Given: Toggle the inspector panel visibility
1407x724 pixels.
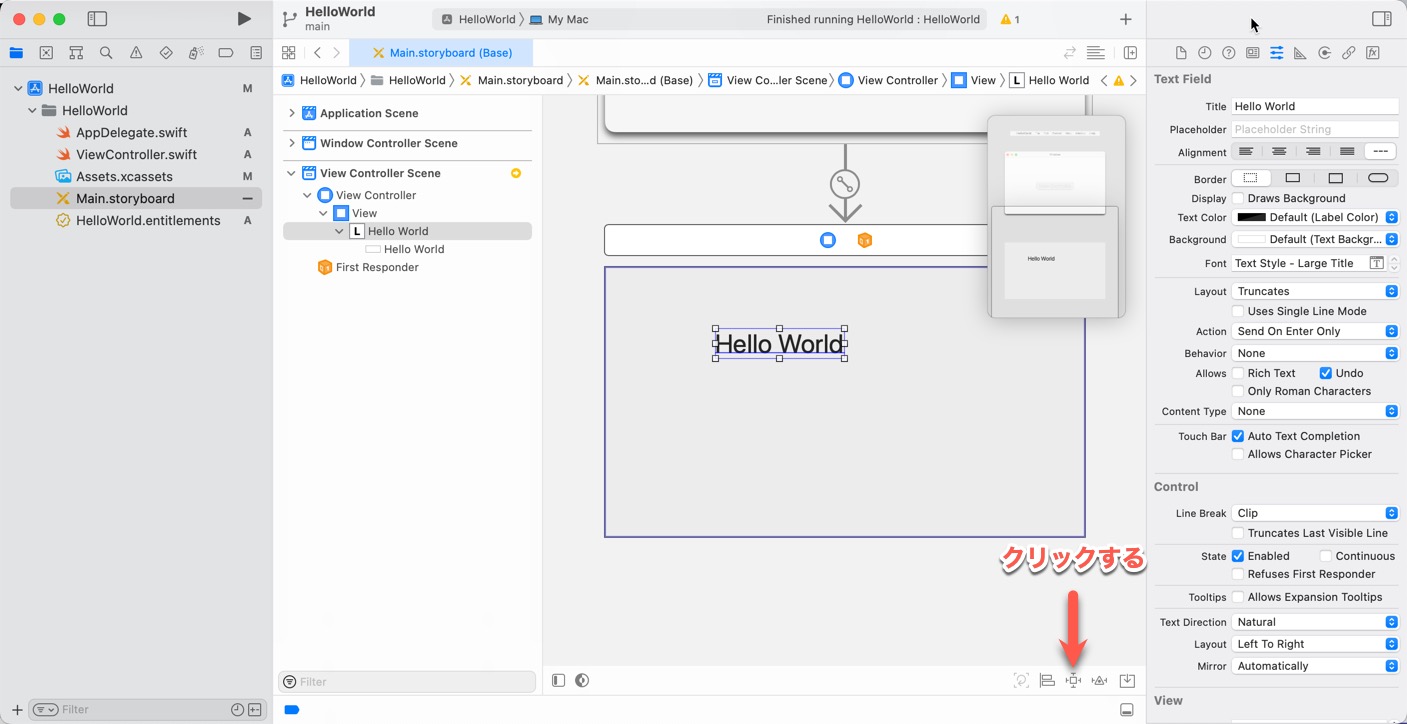Looking at the screenshot, I should [x=1381, y=19].
